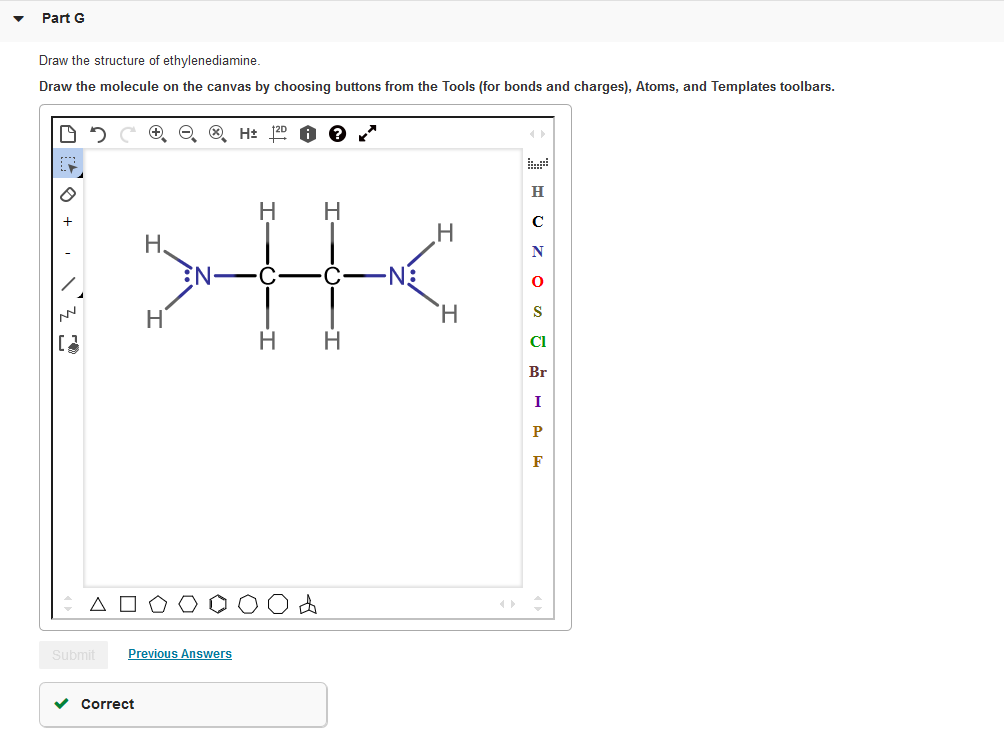Toggle explicit hydrogens with the H± icon
The image size is (1004, 734).
coord(248,133)
